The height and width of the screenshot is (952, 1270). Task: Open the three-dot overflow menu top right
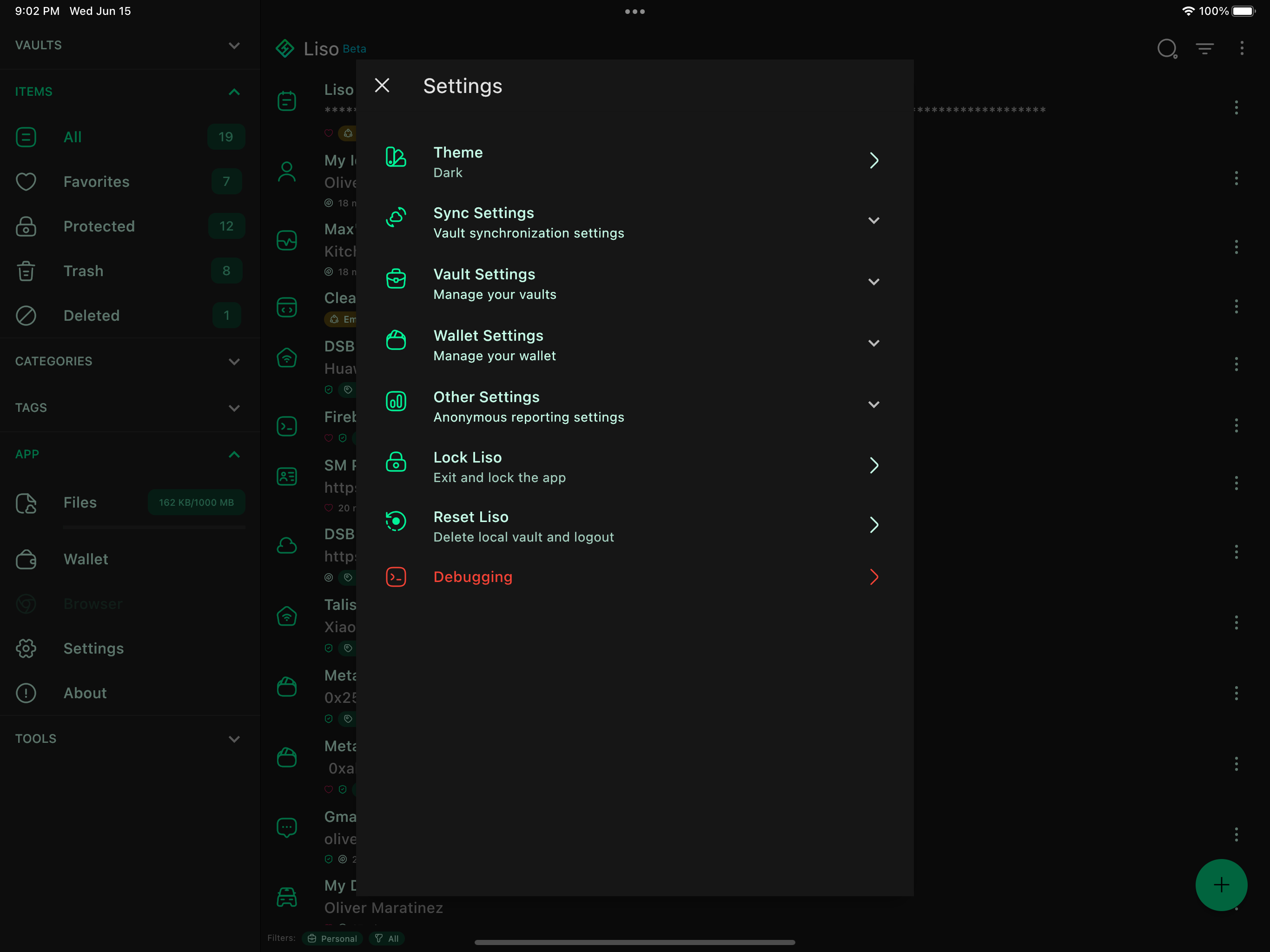(1242, 49)
